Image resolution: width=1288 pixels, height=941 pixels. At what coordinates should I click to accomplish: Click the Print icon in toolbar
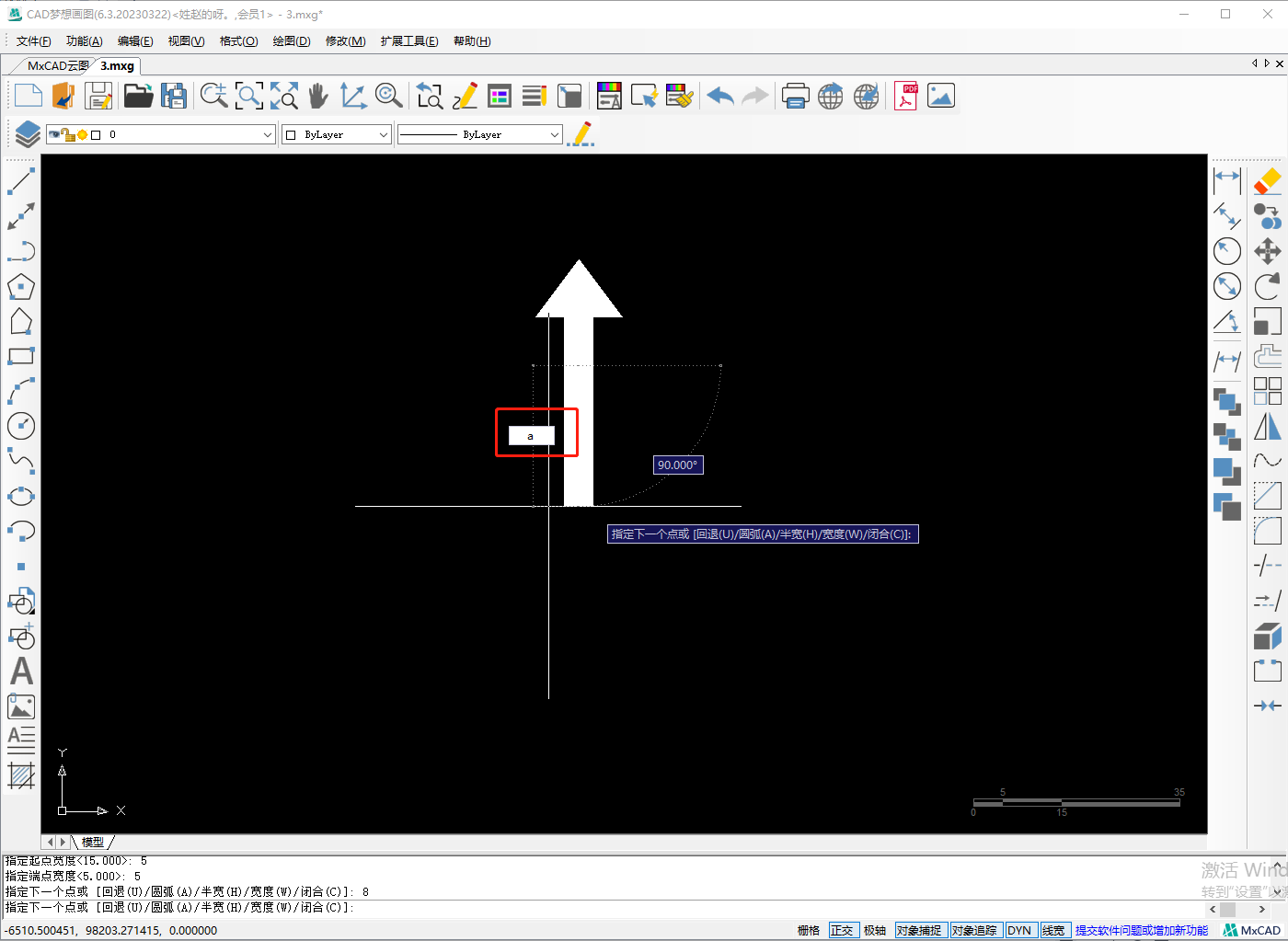pyautogui.click(x=795, y=96)
